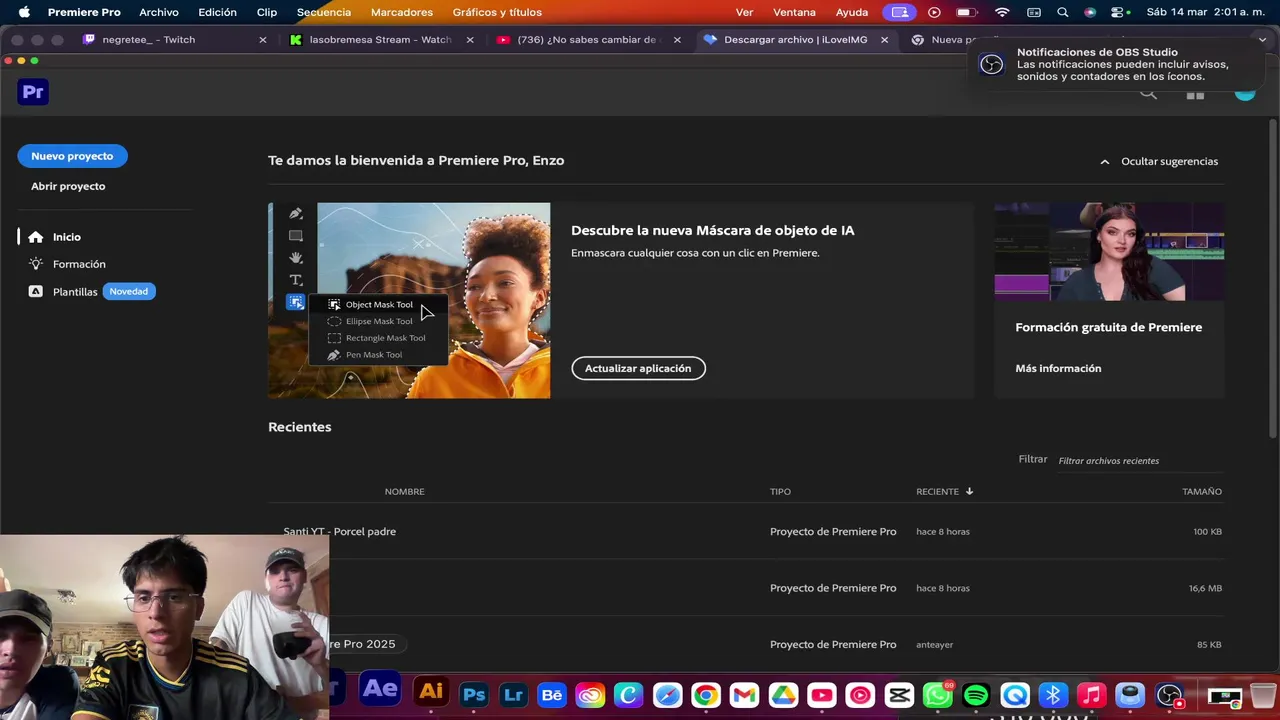Open OBS Studio from the dock
Screen dimensions: 1280x720
1169,694
